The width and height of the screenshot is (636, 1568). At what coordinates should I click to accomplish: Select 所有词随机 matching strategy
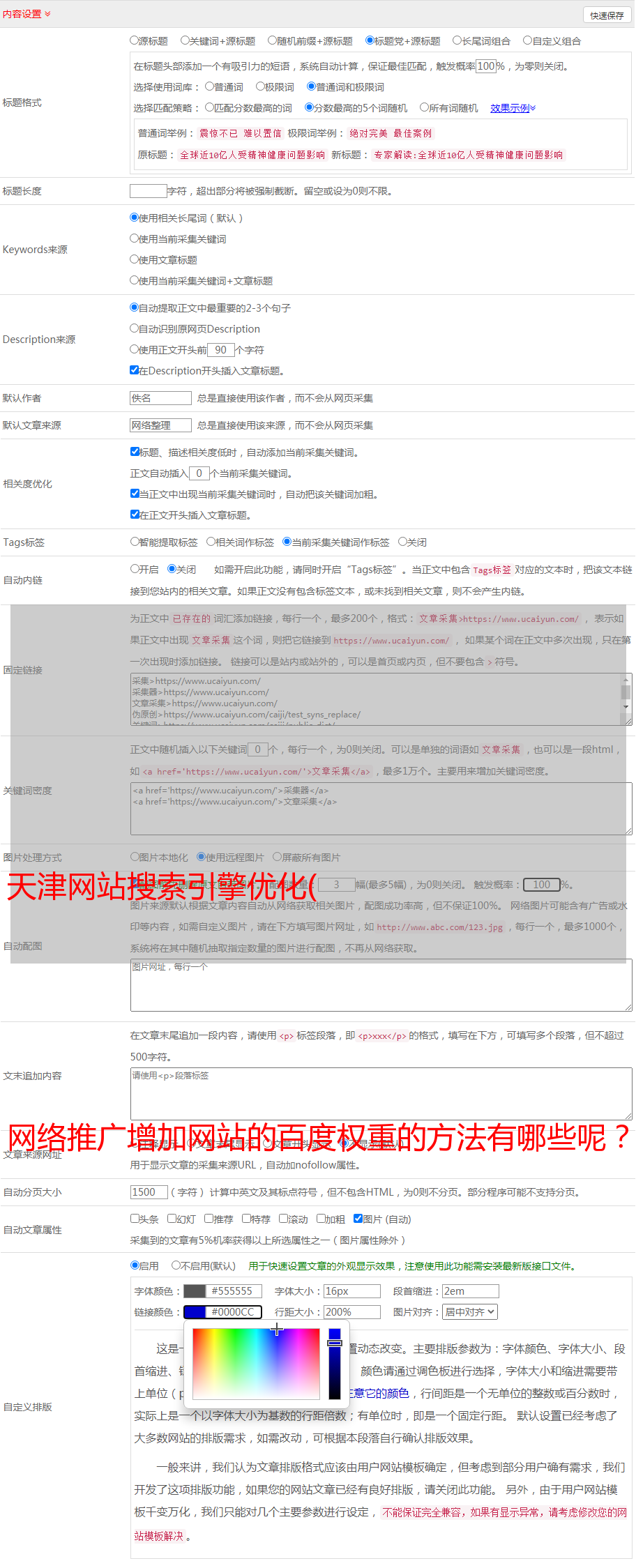424,107
